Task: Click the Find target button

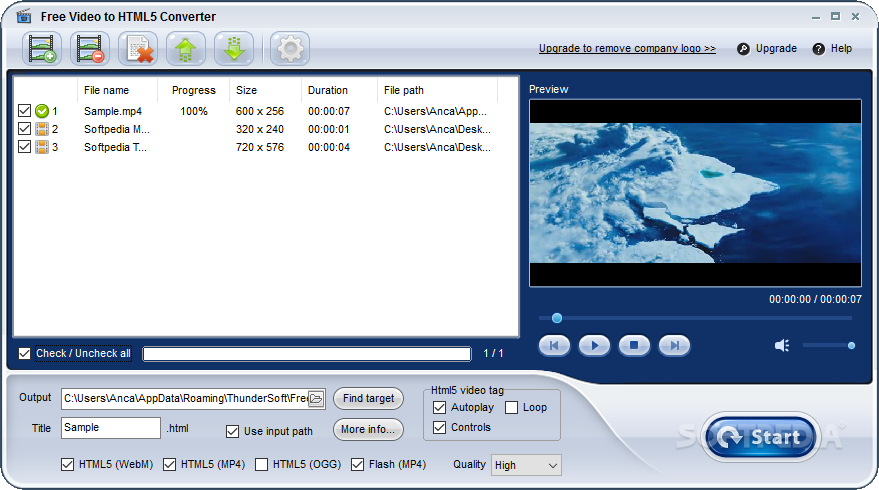Action: [x=368, y=399]
